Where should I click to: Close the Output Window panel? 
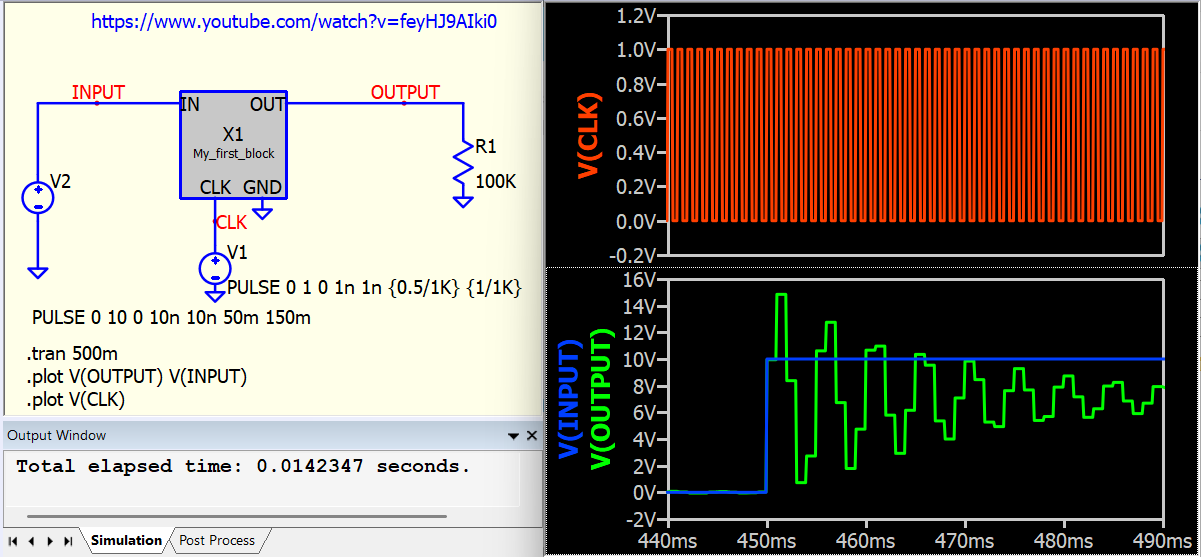tap(532, 436)
